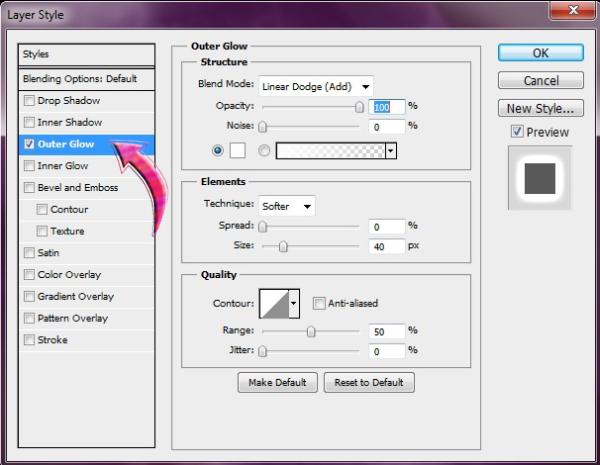Screen dimensions: 600x465
Task: Click the Spread slider handle
Action: point(262,227)
